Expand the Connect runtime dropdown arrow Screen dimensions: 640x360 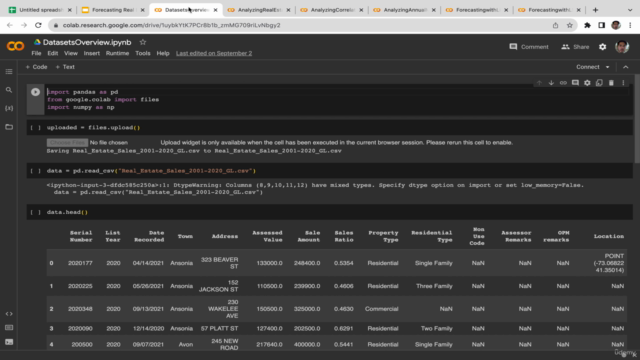(607, 67)
